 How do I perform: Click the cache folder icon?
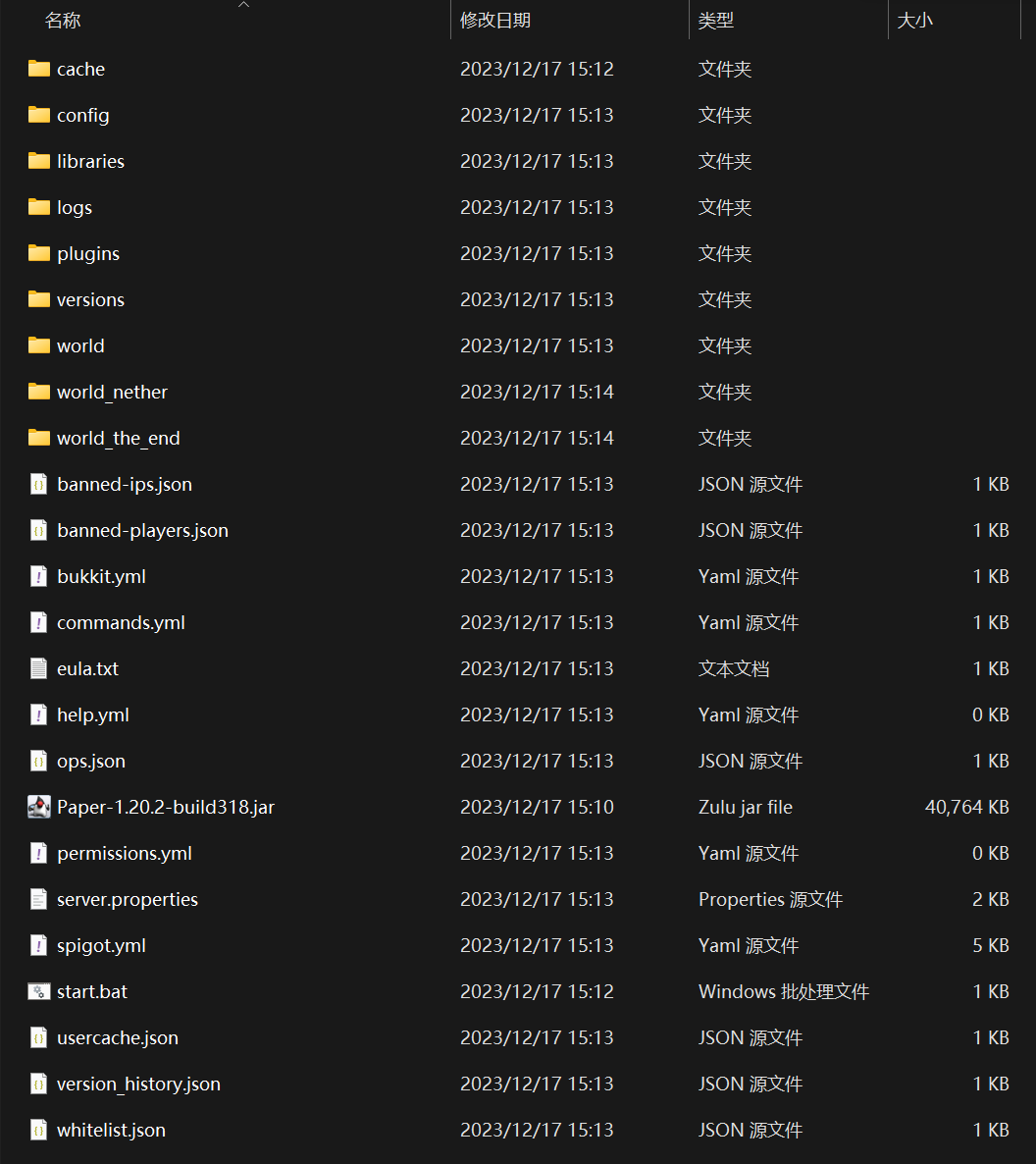(x=38, y=69)
